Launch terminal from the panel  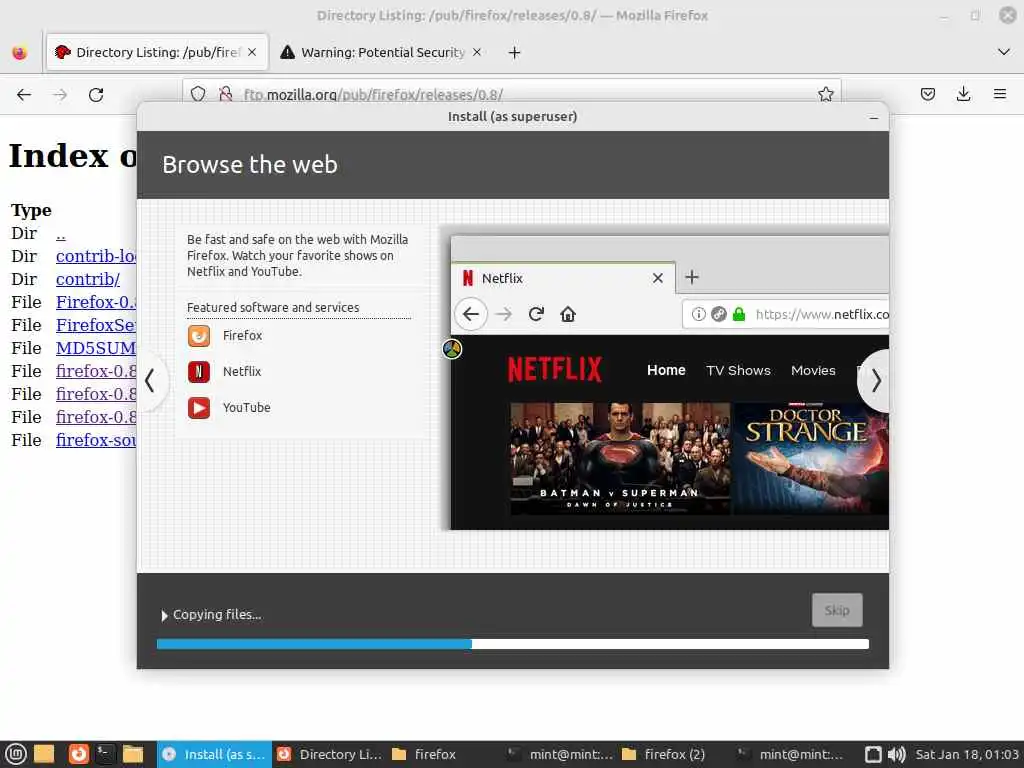pyautogui.click(x=105, y=754)
